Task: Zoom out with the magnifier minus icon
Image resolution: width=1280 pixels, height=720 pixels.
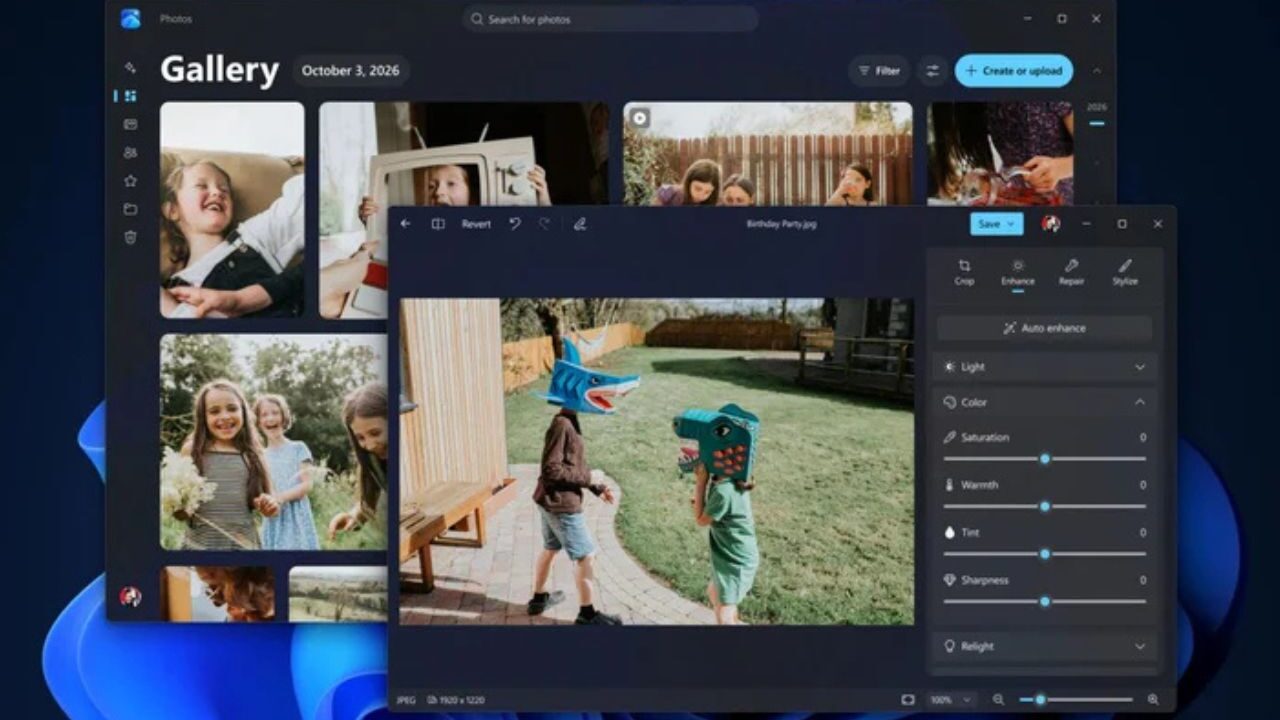Action: (x=998, y=700)
